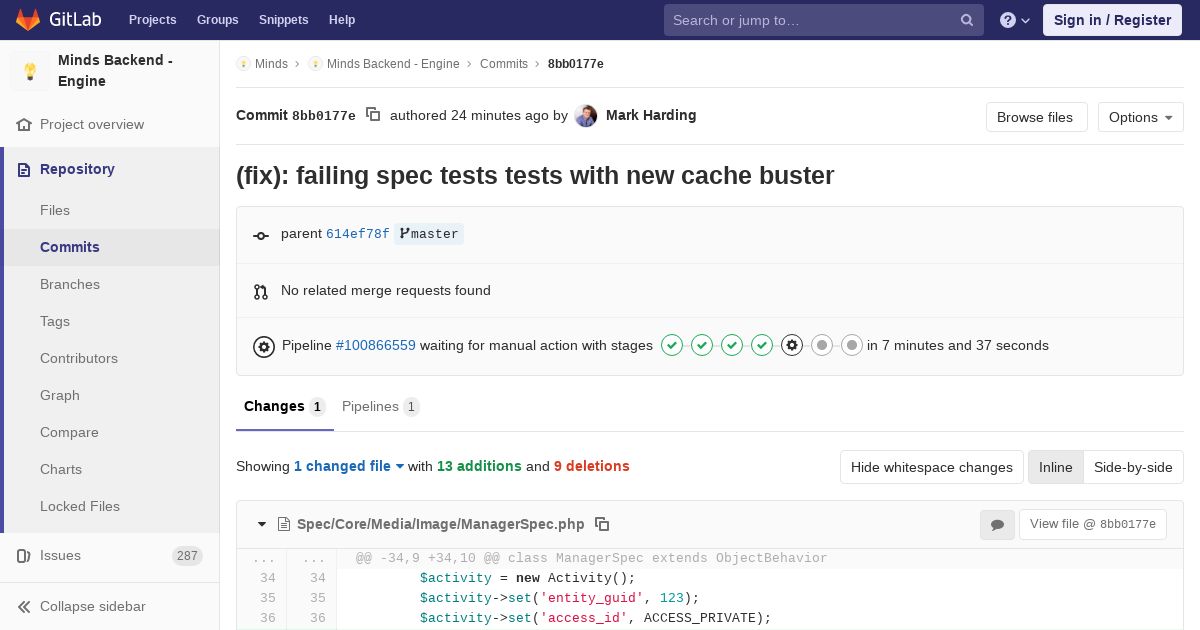Expand the 1 changed file dropdown
This screenshot has height=630, width=1200.
[x=349, y=466]
